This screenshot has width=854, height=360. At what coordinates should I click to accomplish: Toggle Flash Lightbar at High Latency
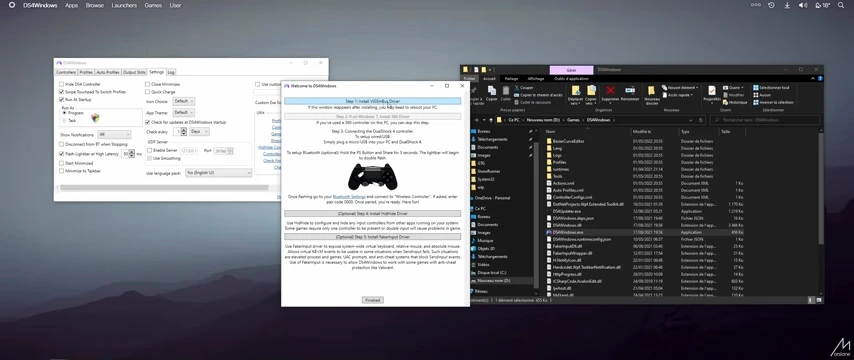pyautogui.click(x=62, y=154)
